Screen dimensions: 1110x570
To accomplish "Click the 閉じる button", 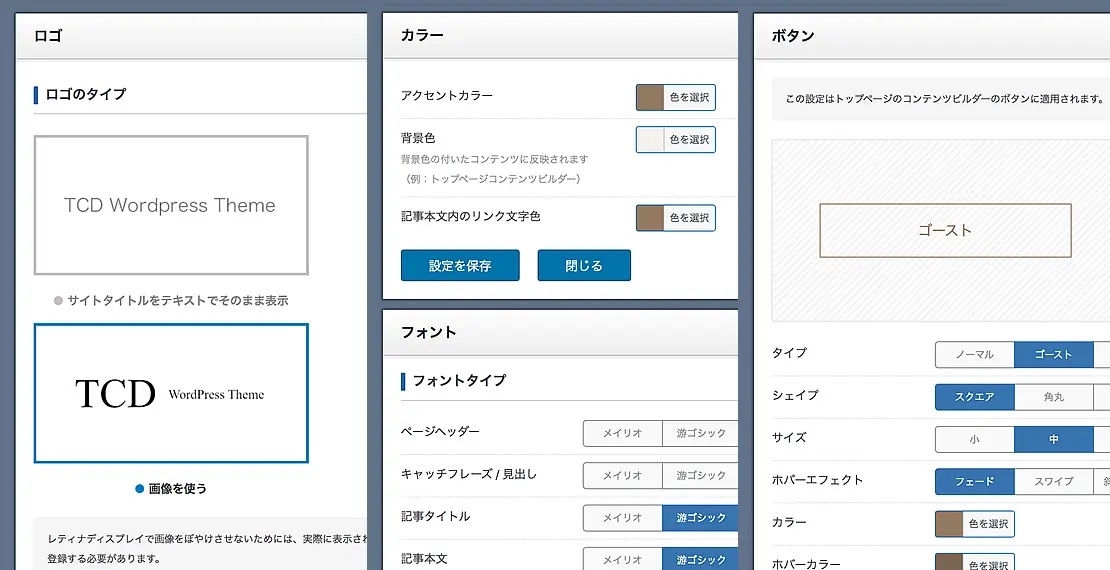I will 584,266.
